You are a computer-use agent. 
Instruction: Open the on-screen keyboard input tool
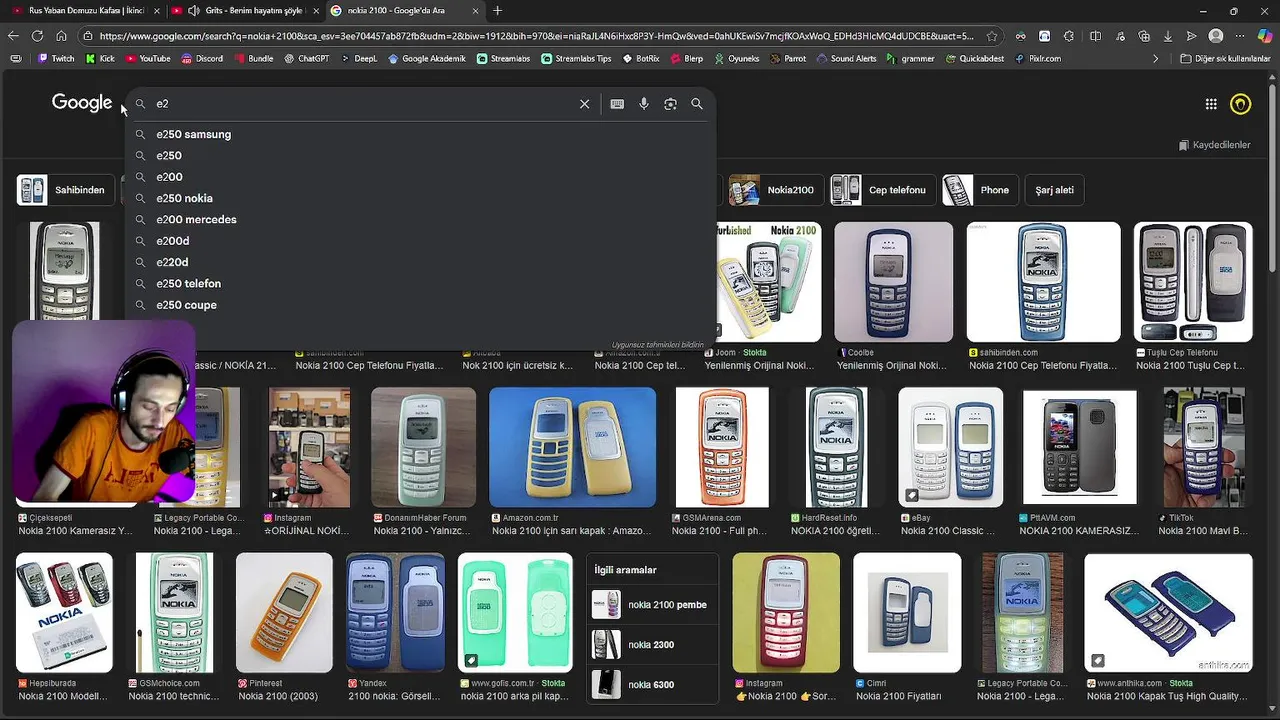coord(617,104)
